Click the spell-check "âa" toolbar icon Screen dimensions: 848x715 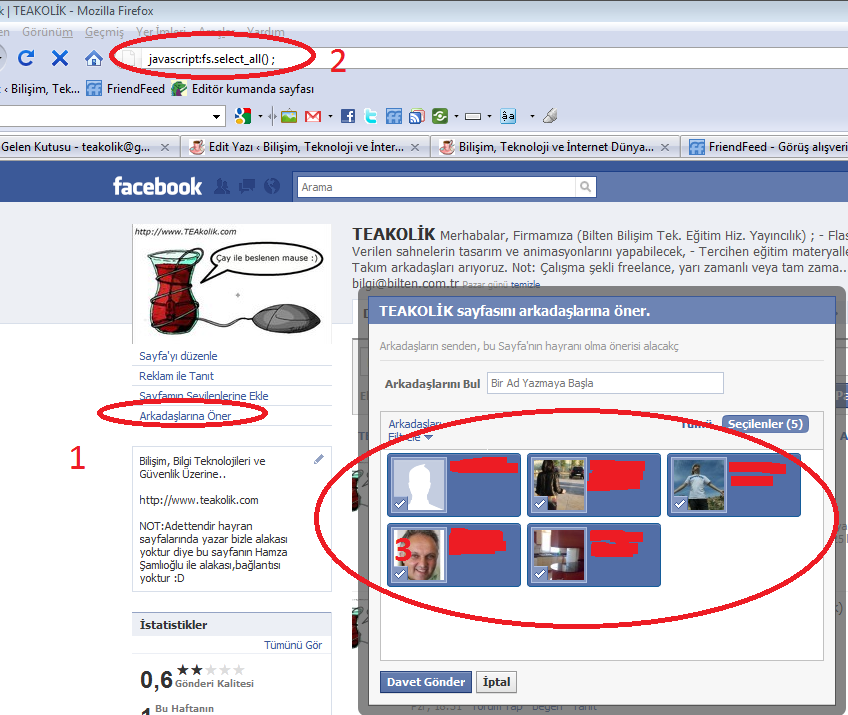pos(508,116)
